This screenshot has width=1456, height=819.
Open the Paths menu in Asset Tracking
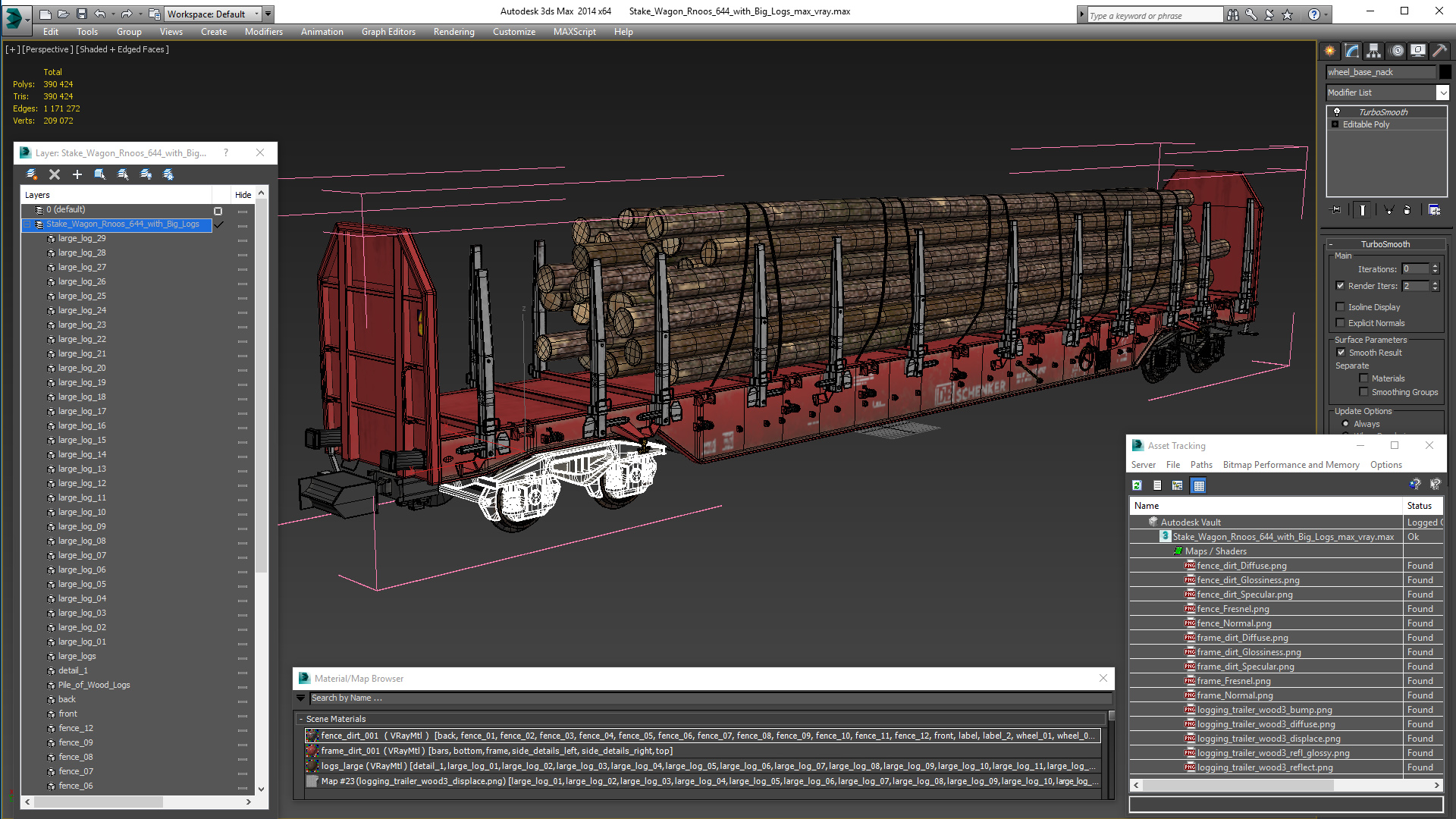point(1201,465)
